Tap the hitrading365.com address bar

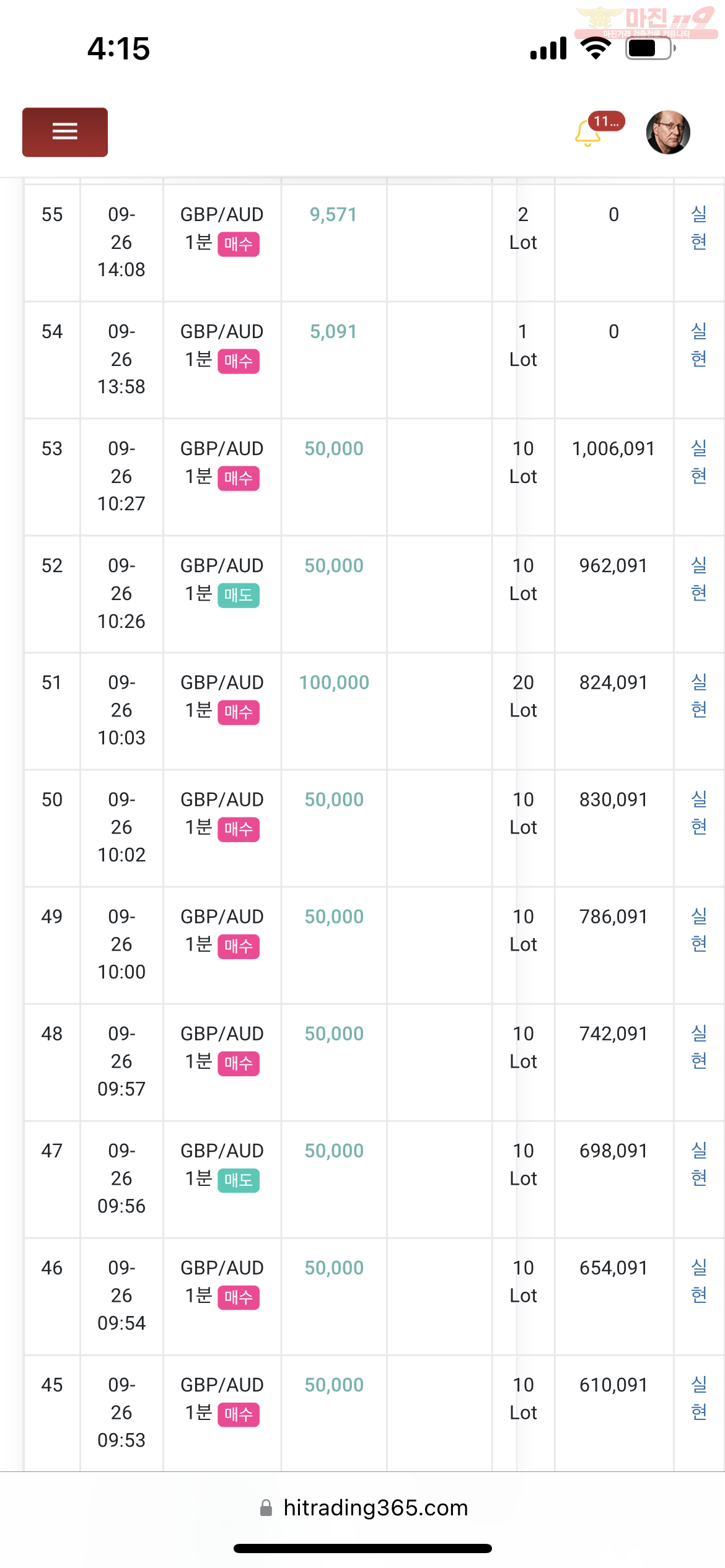coord(375,1508)
